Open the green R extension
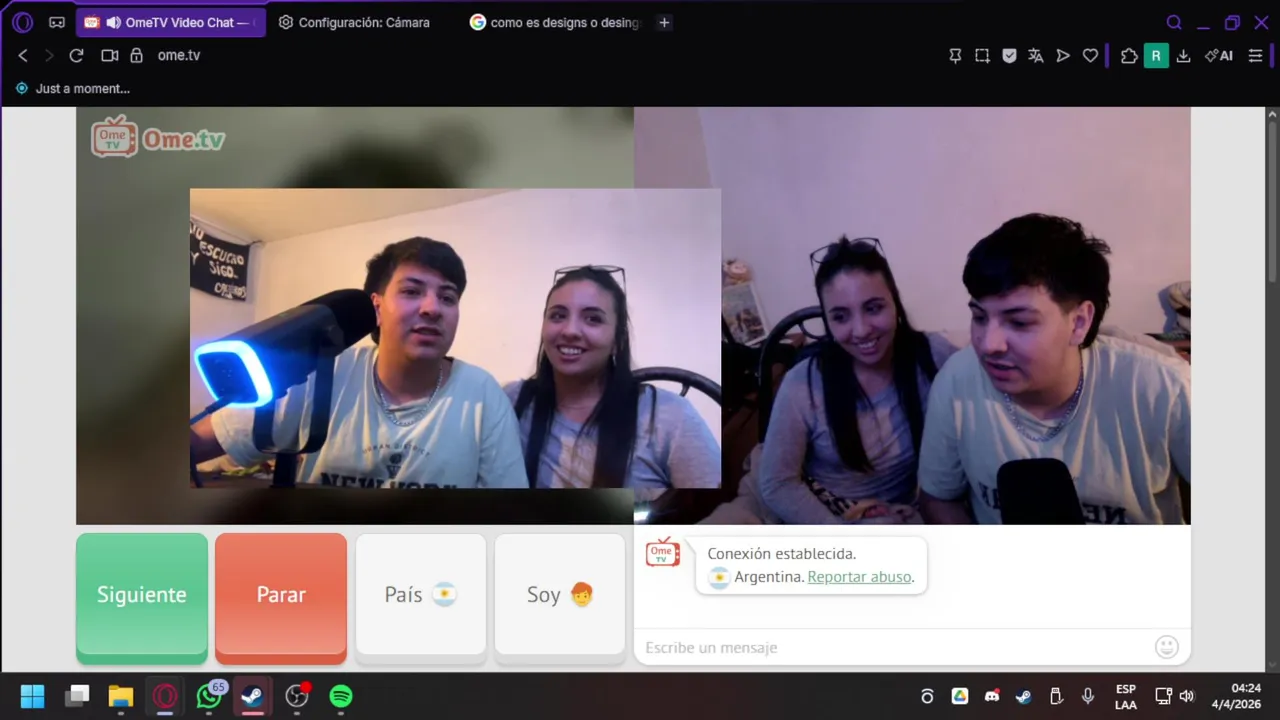Screen dimensions: 1280x720 click(1156, 56)
